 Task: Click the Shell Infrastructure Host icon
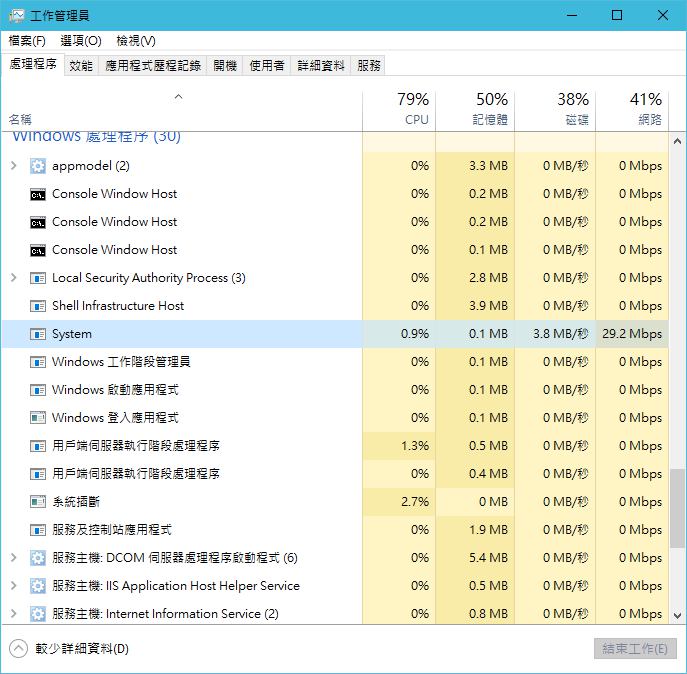click(x=38, y=306)
